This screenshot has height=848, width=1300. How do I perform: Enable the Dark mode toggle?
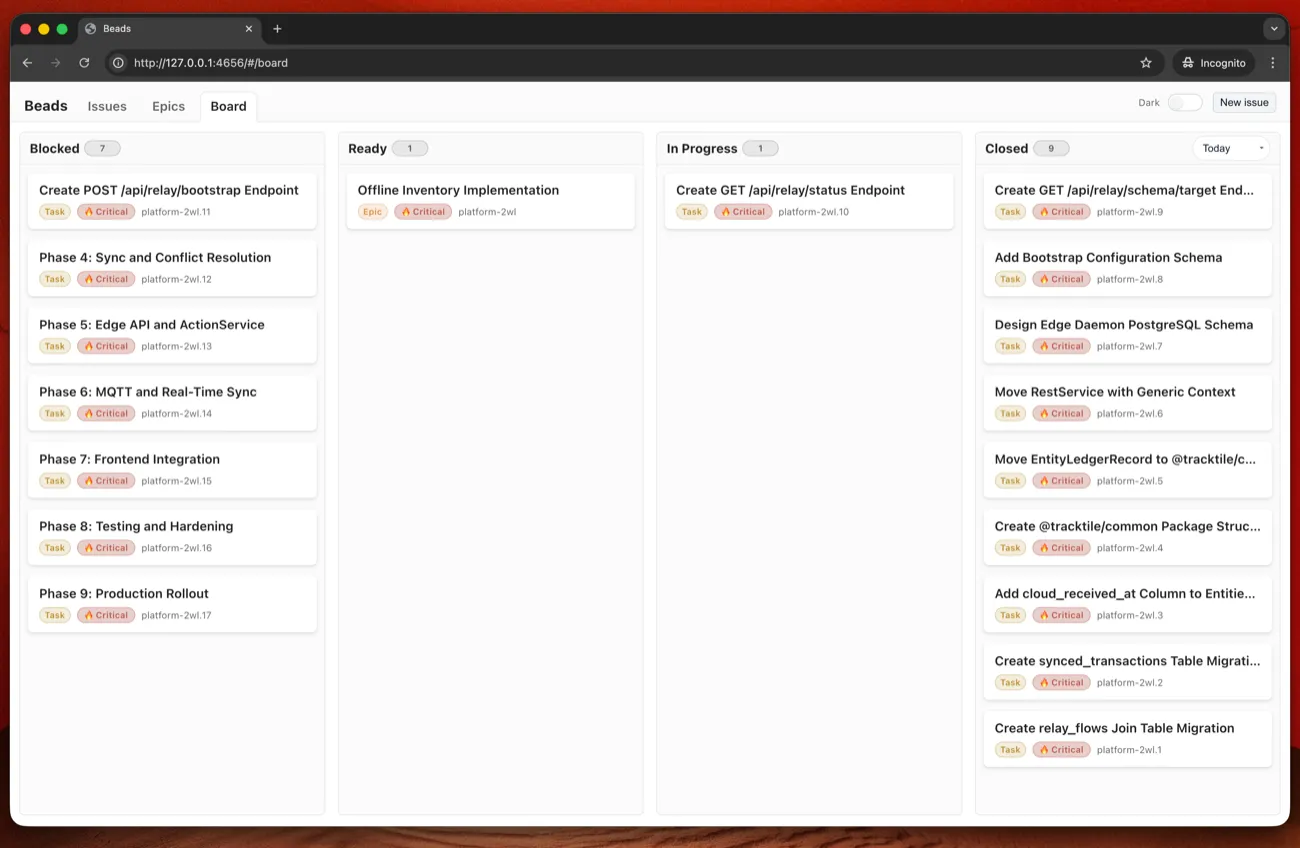tap(1184, 102)
